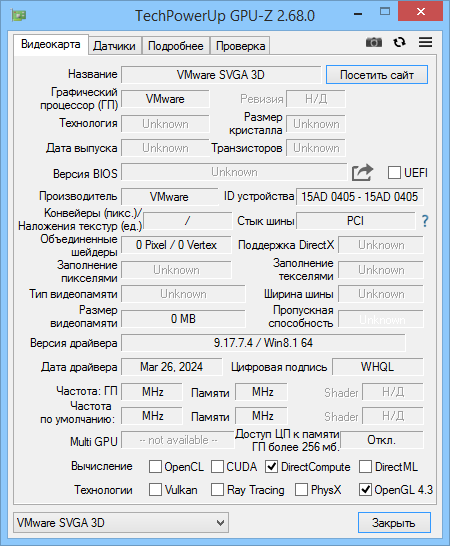Click the Закрыть button
450x546 pixels.
tap(394, 522)
